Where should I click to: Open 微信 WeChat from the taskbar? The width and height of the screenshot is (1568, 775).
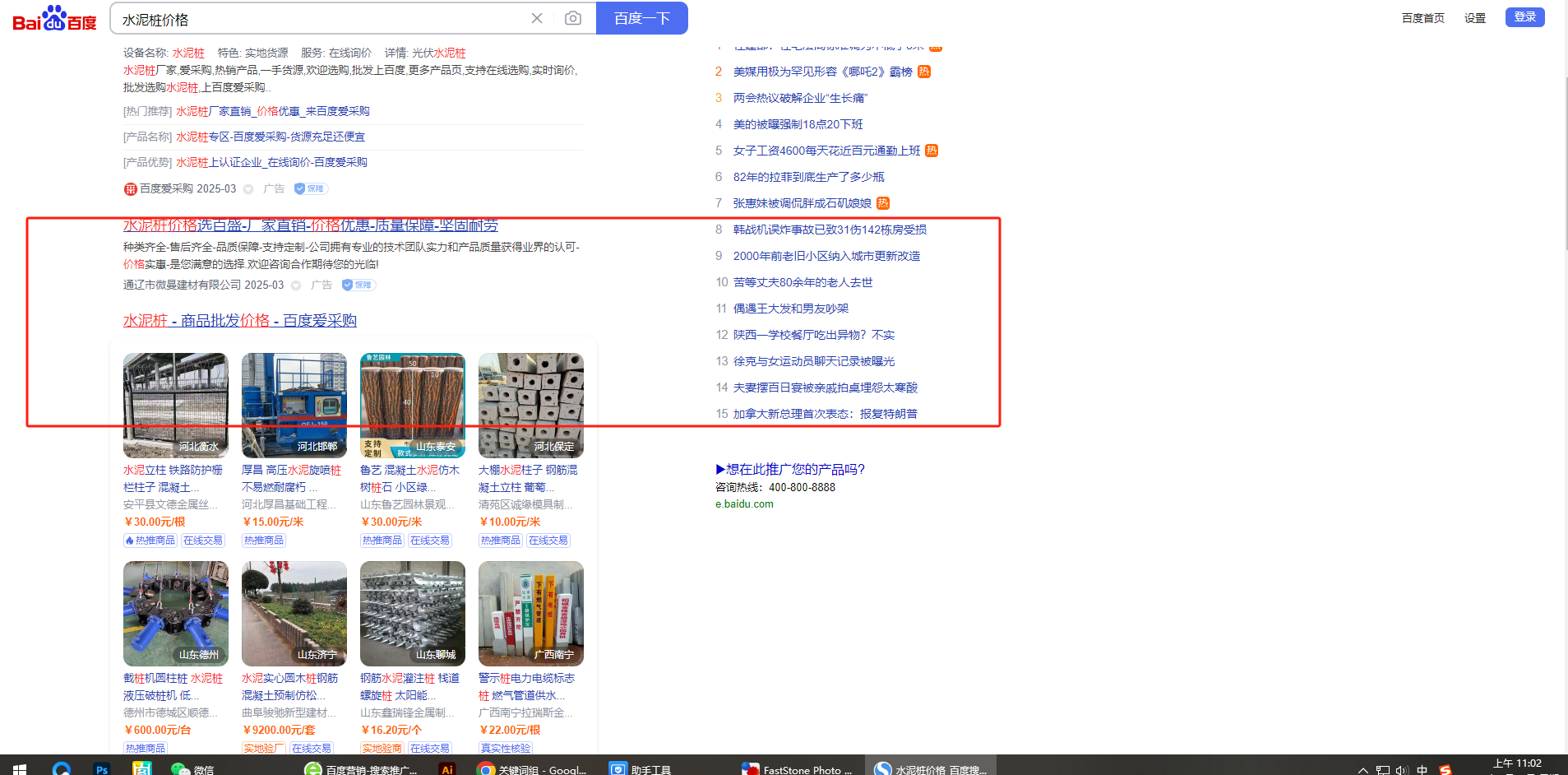click(193, 769)
